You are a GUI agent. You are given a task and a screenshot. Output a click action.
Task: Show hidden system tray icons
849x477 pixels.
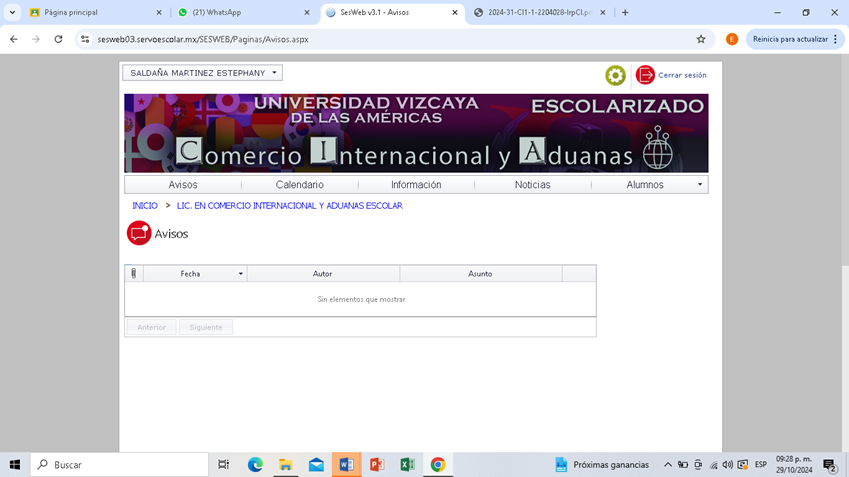[x=668, y=465]
